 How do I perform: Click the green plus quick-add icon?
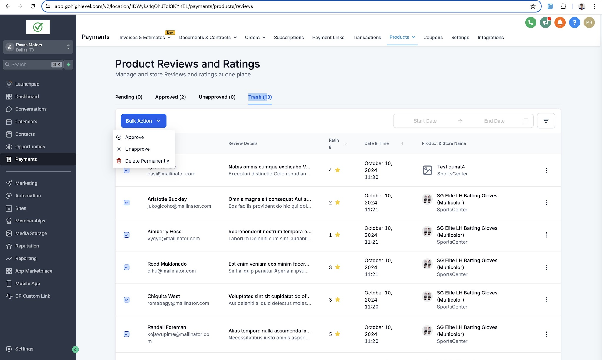click(x=68, y=64)
